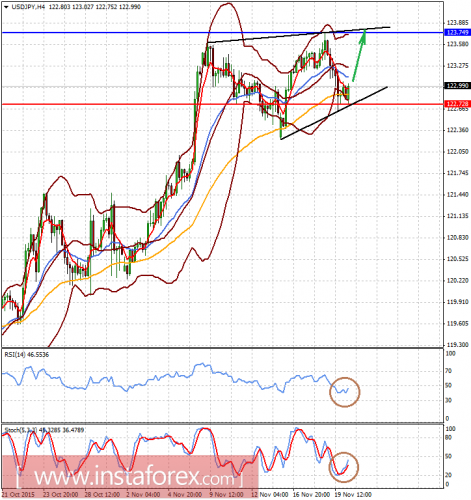Screen dimensions: 471x500
Task: Select the 121.135 price scale value
Action: [x=457, y=216]
